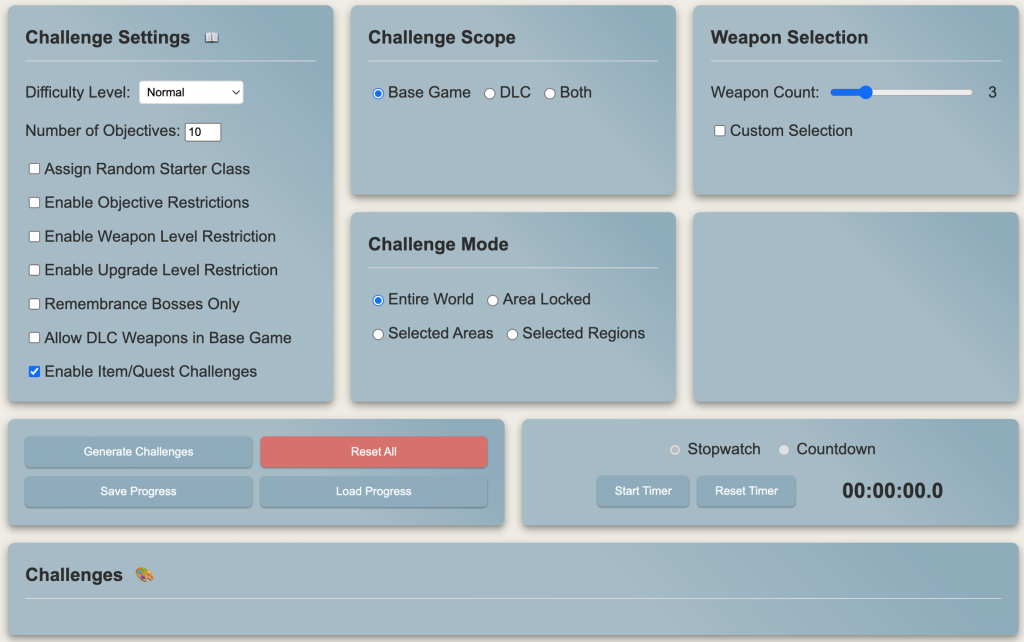This screenshot has width=1024, height=642.
Task: Check Enable Objective Restrictions
Action: pos(35,203)
